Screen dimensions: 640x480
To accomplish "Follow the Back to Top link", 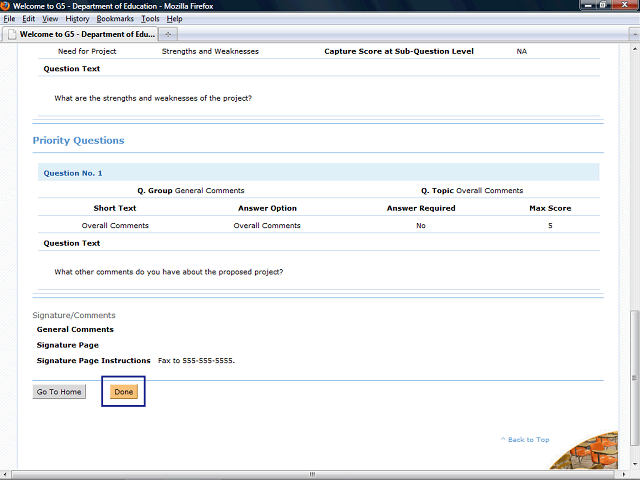I will coord(527,440).
